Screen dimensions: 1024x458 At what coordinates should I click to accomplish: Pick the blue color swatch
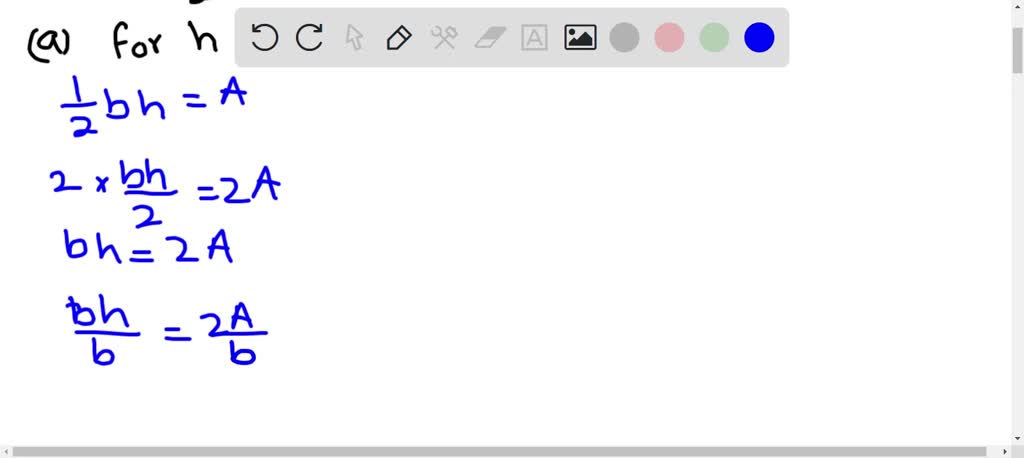(x=759, y=37)
